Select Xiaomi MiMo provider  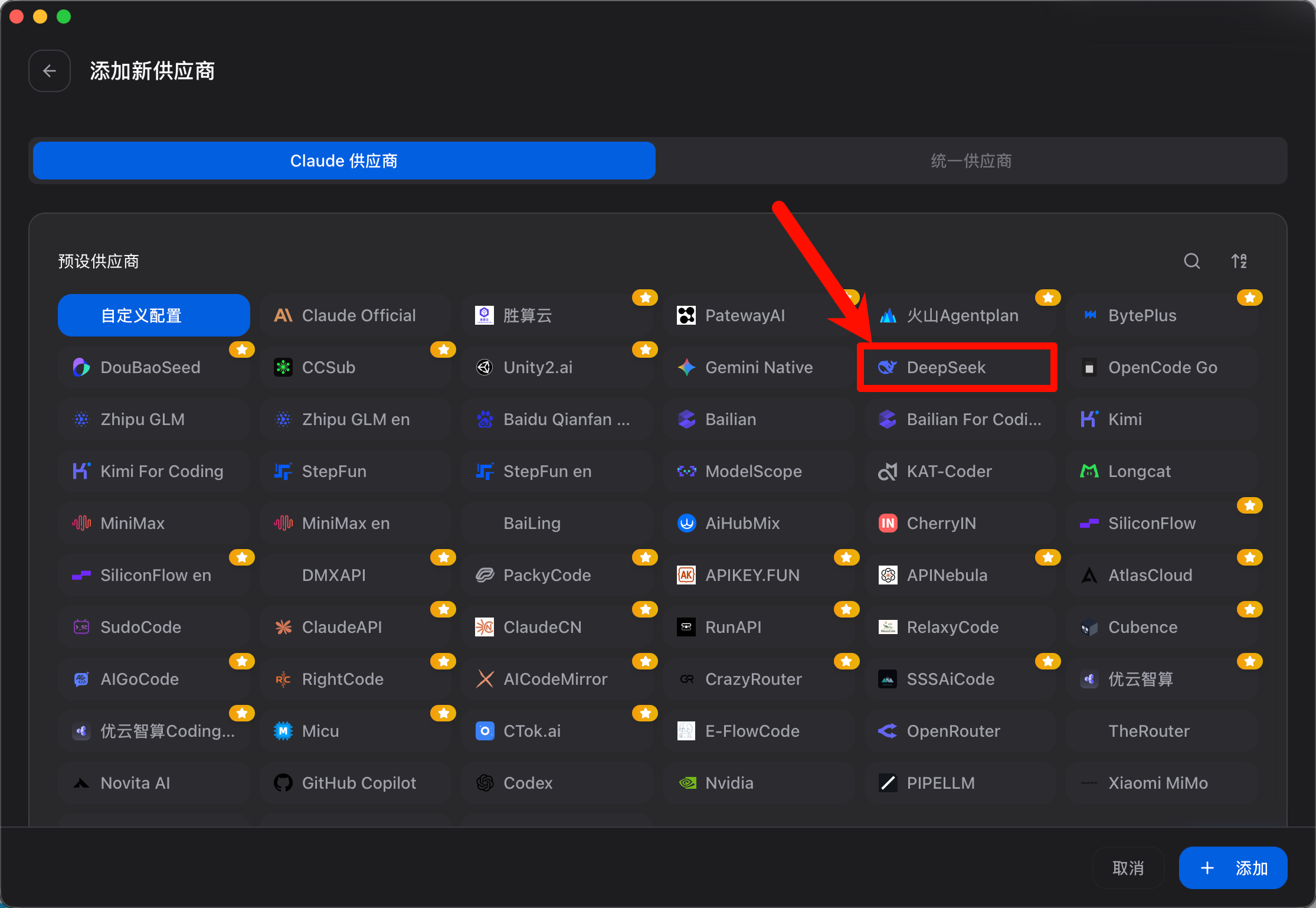point(1162,783)
